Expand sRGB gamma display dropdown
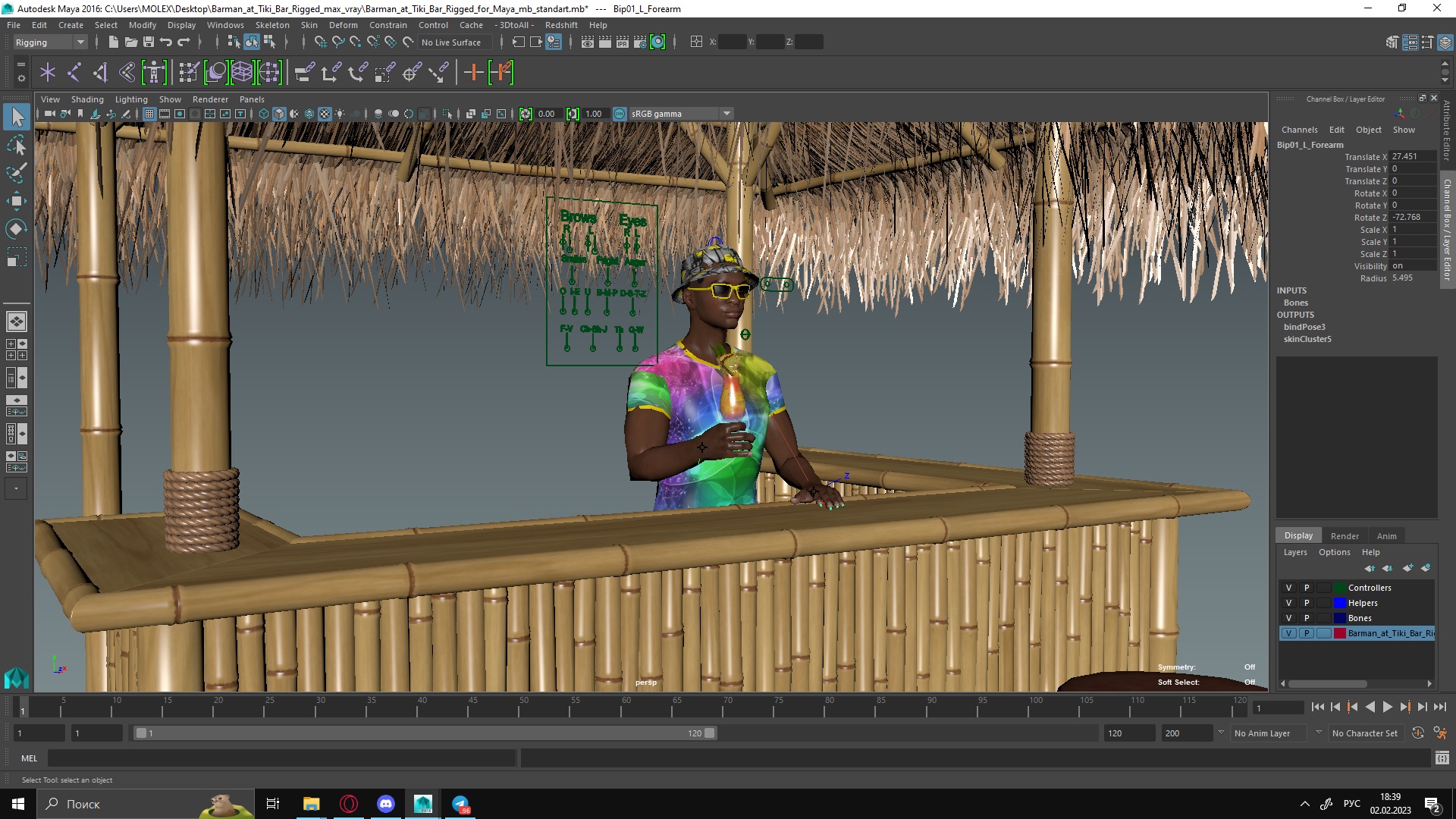 pyautogui.click(x=726, y=112)
